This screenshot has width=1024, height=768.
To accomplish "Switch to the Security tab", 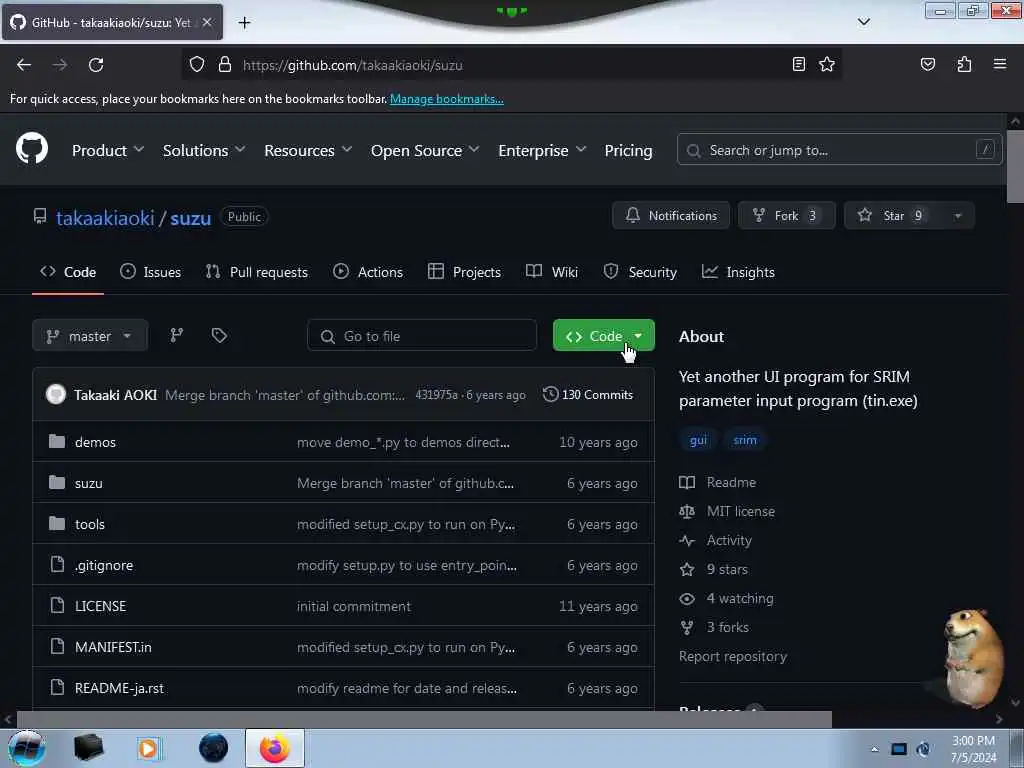I will 640,272.
